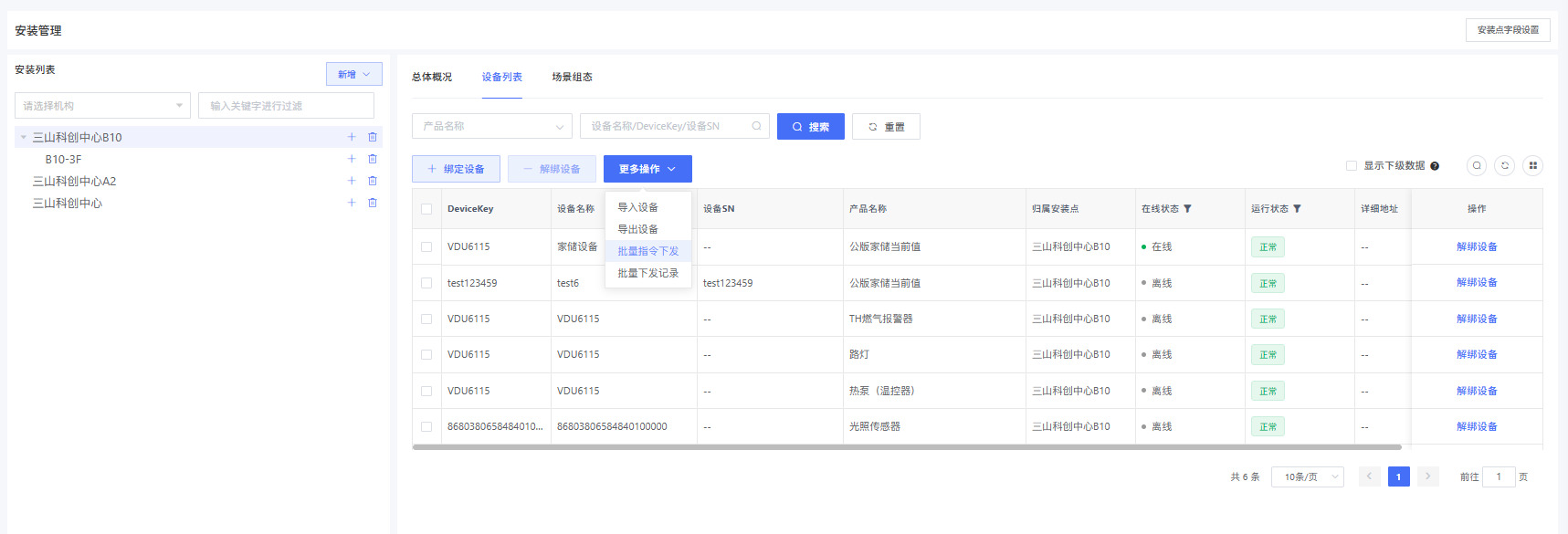Click the filter icon on 在线状态 column
1568x534 pixels.
pos(1187,209)
